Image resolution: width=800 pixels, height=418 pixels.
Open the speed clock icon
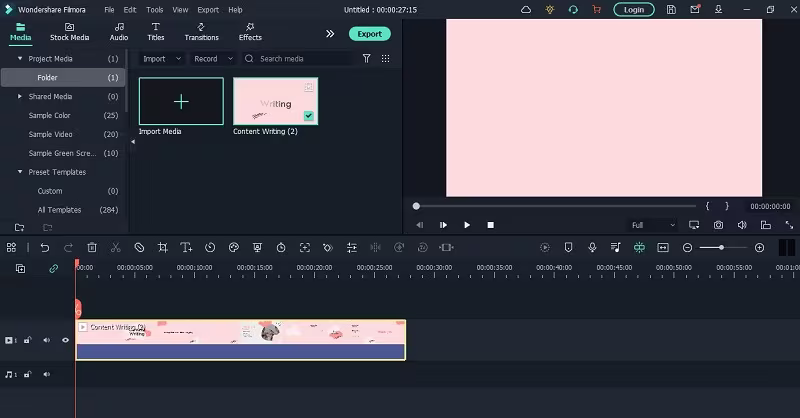coord(210,248)
